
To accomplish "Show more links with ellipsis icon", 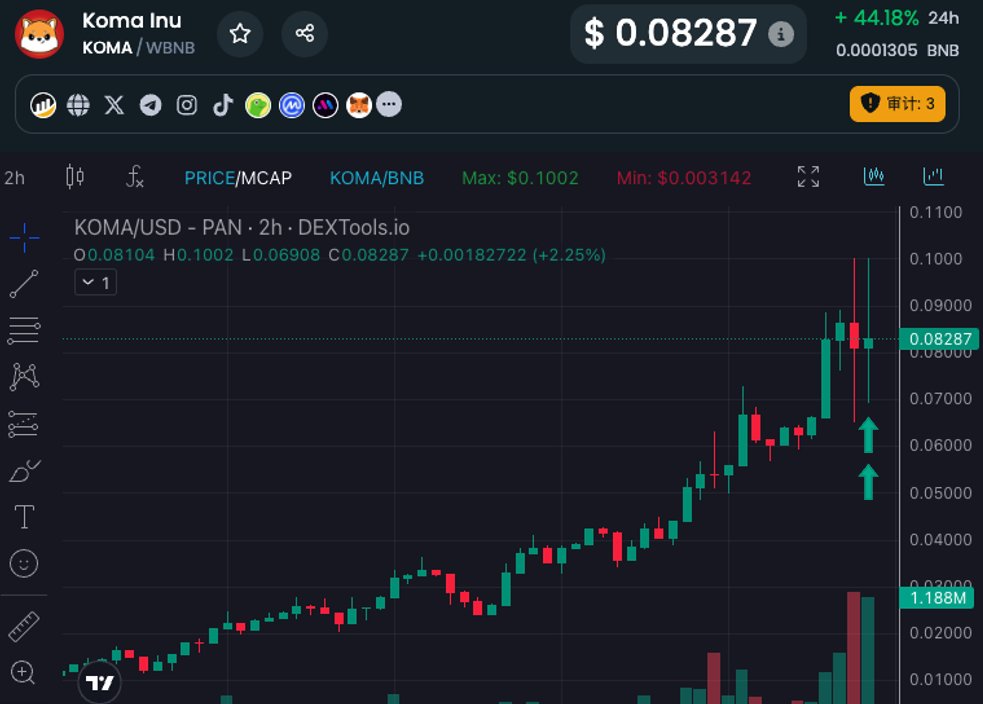I will point(389,104).
